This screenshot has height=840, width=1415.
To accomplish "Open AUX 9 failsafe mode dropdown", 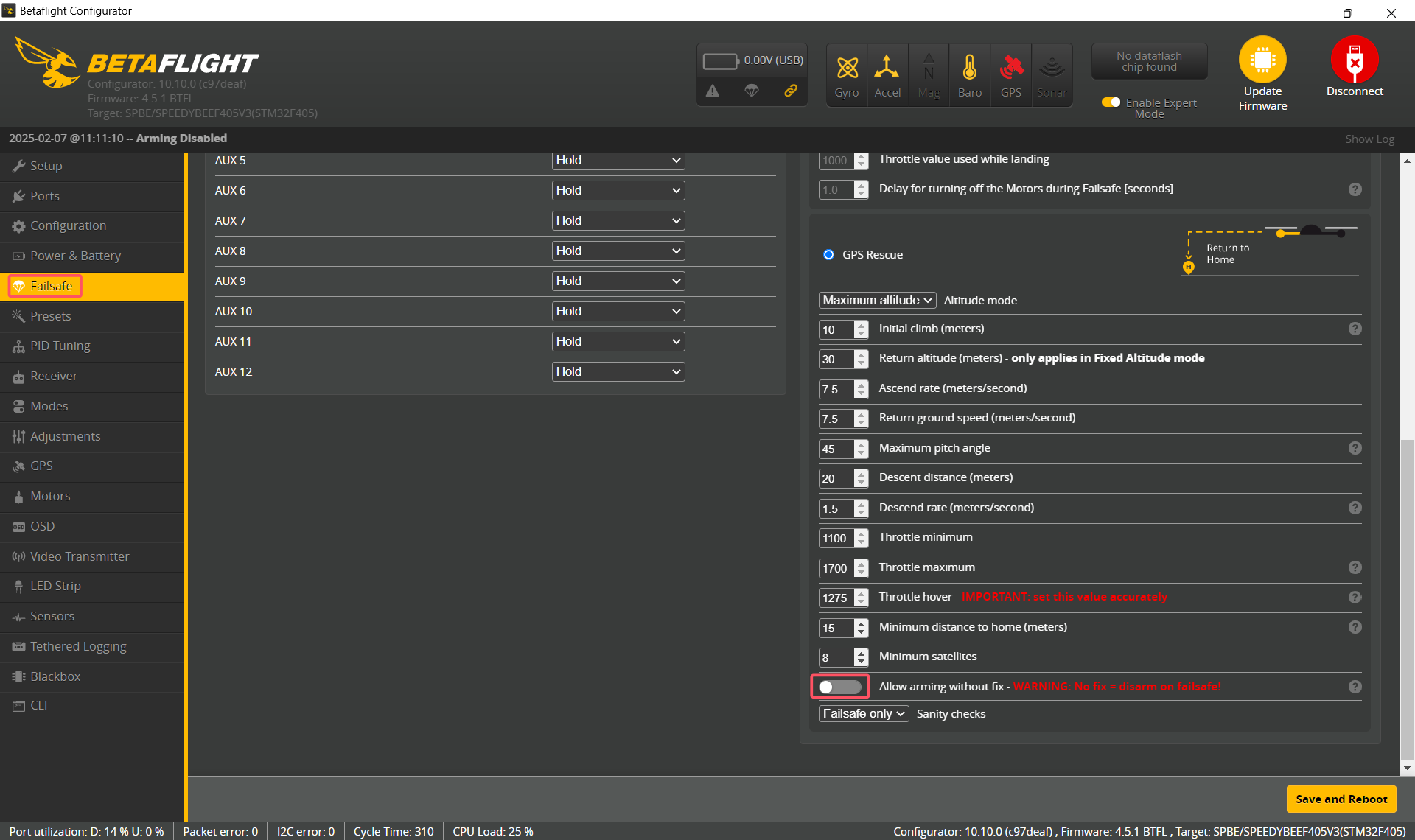I will pos(618,281).
